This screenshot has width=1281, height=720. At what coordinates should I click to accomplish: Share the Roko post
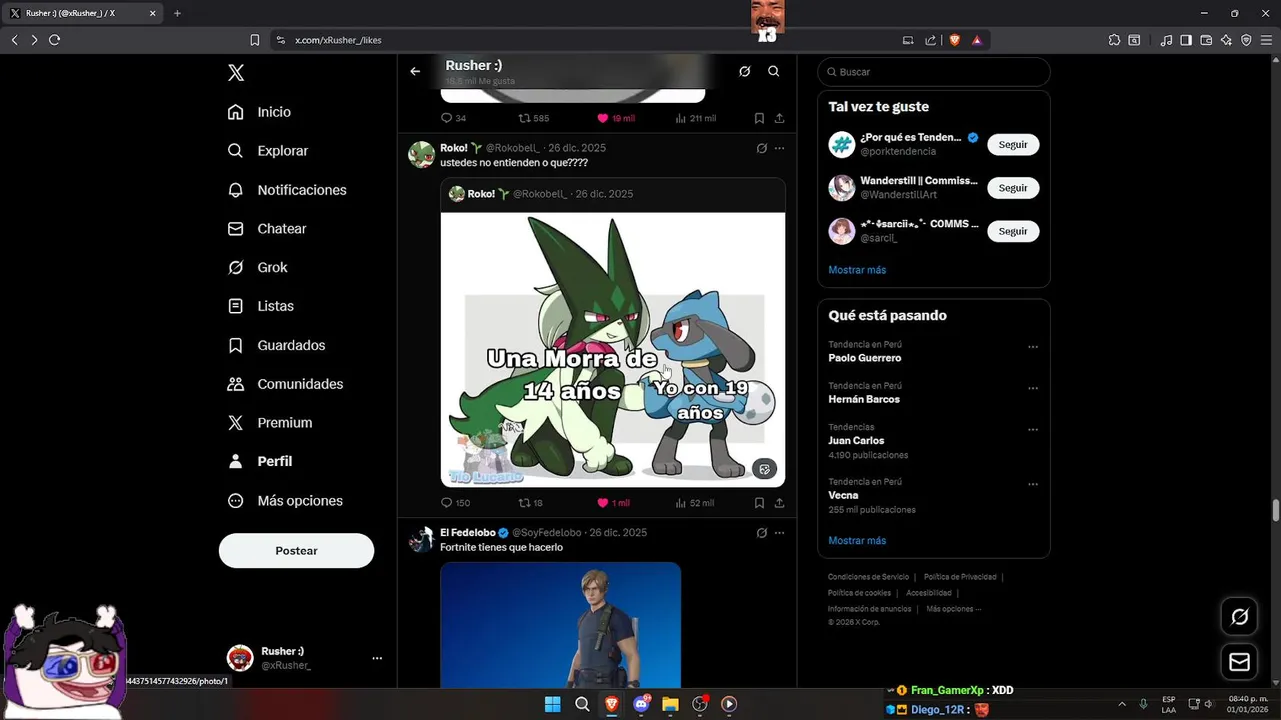pos(779,503)
